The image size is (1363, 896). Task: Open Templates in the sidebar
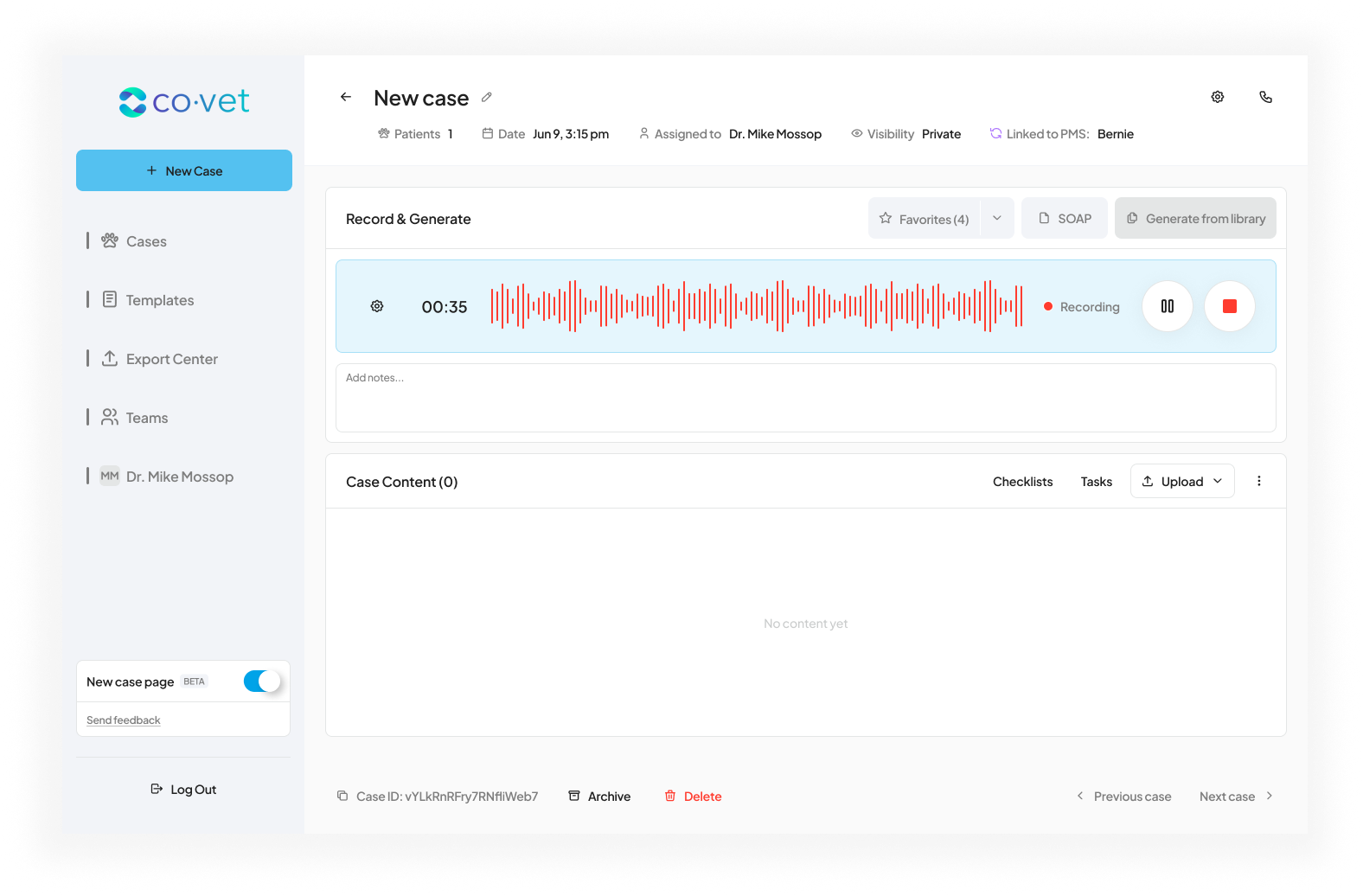(x=160, y=300)
